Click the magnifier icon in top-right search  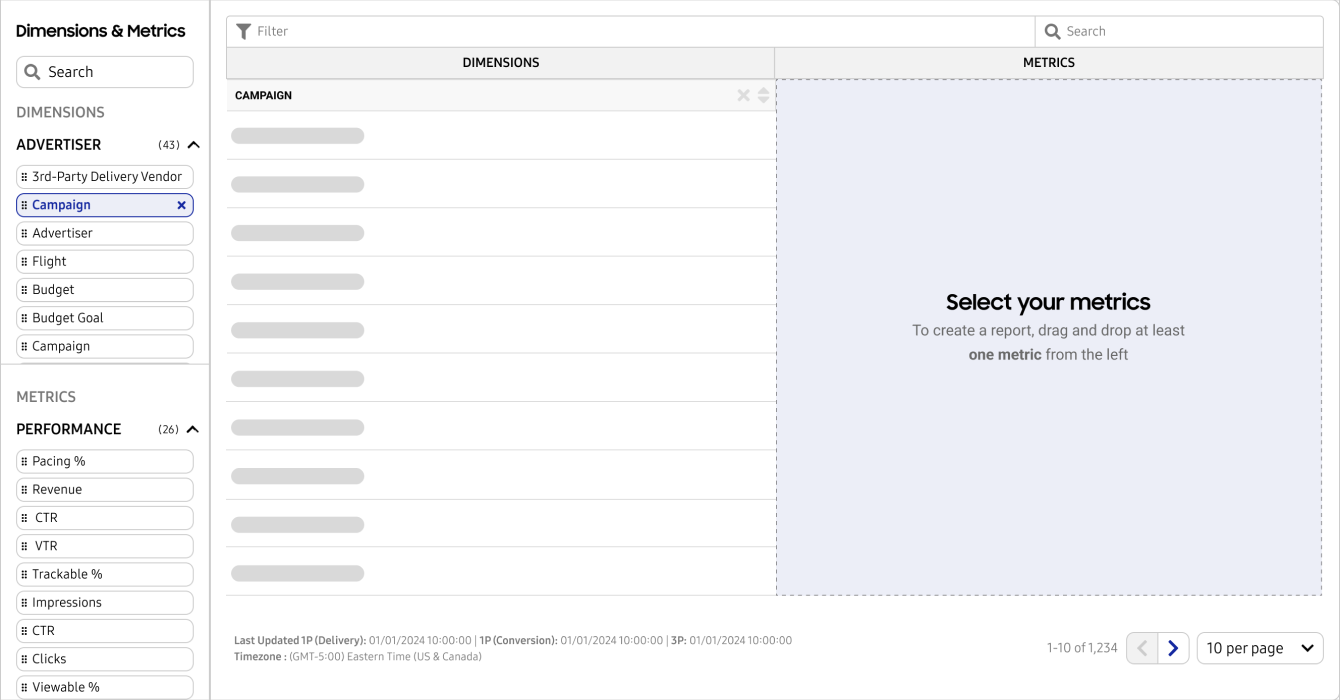tap(1052, 32)
